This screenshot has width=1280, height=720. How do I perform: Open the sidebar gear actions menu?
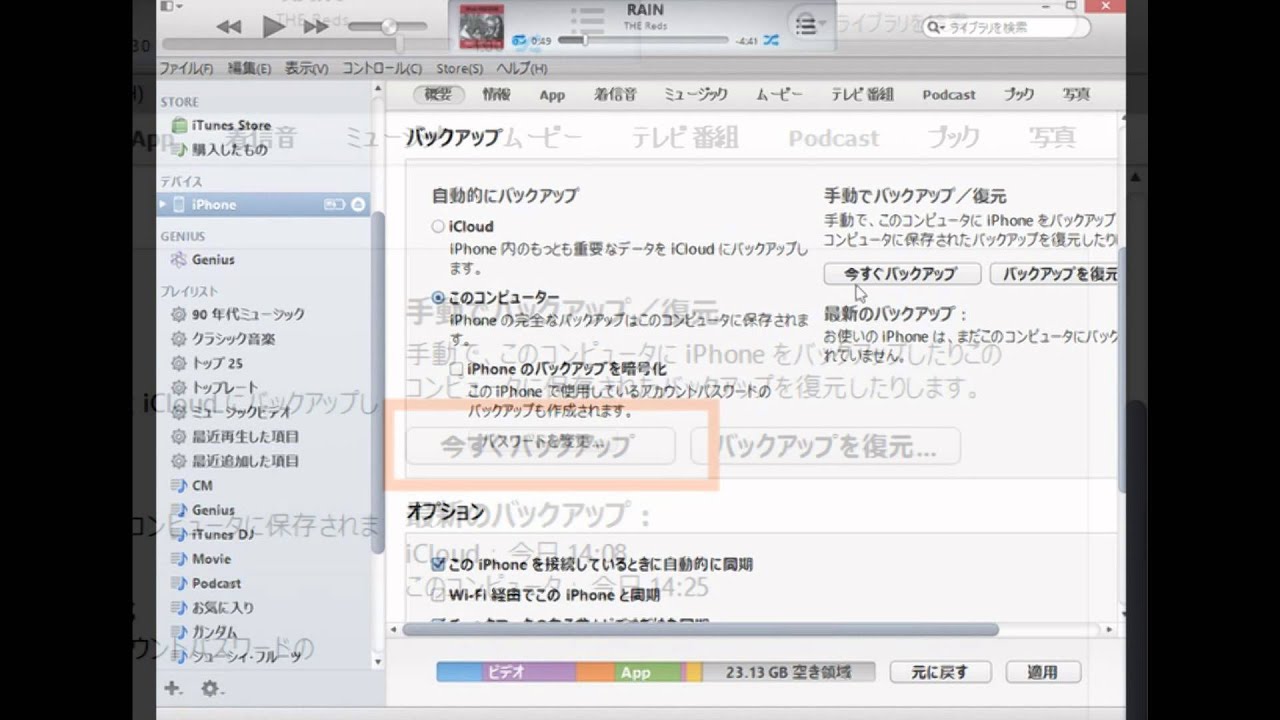[x=211, y=688]
